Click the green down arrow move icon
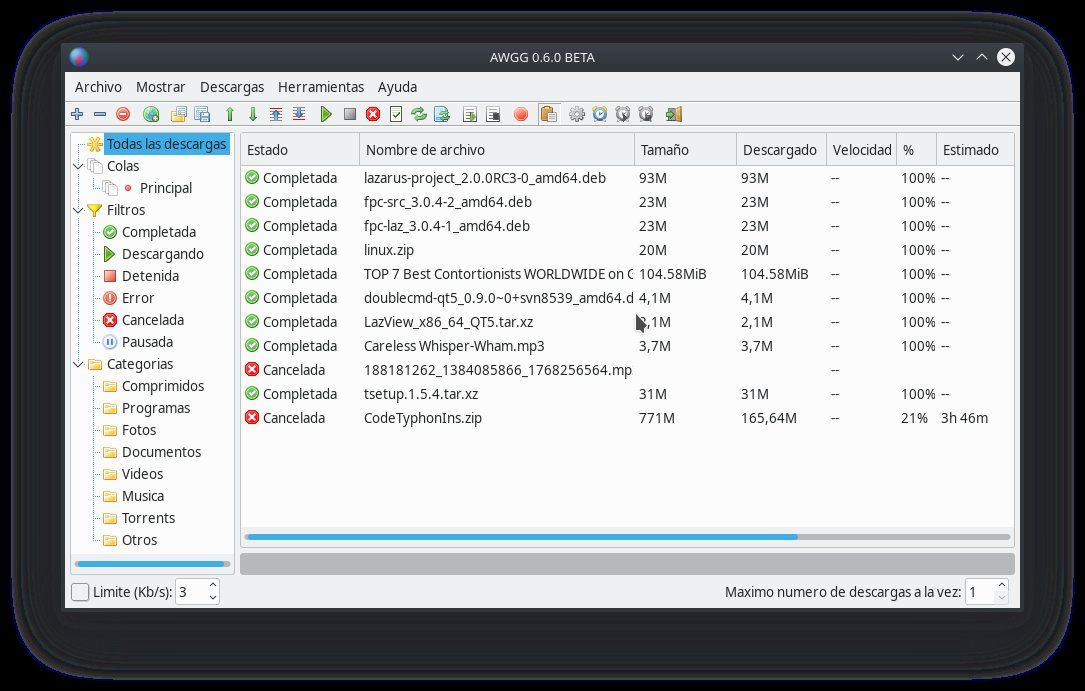This screenshot has height=691, width=1085. [253, 114]
